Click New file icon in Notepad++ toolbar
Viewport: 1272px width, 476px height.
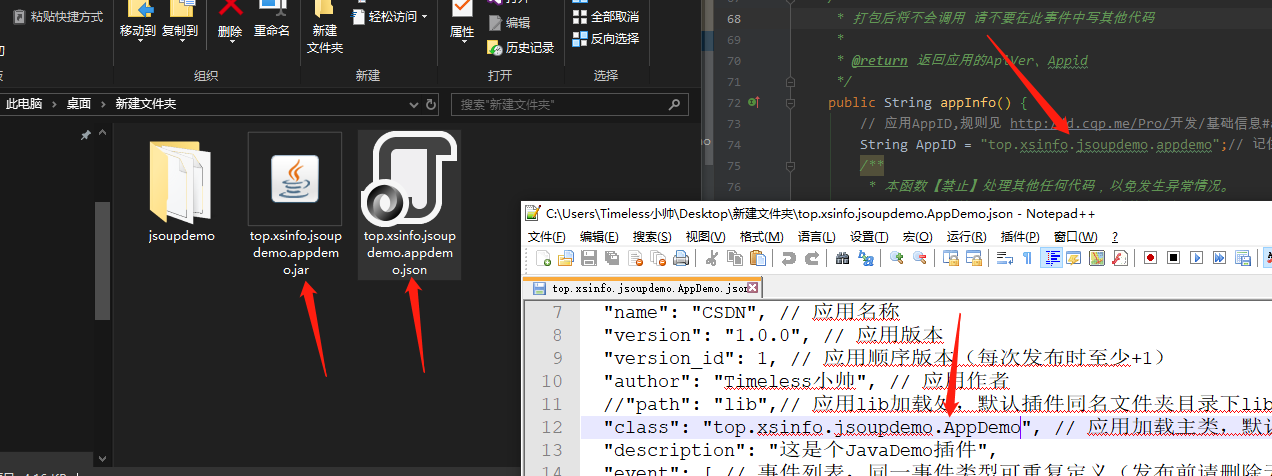coord(543,258)
